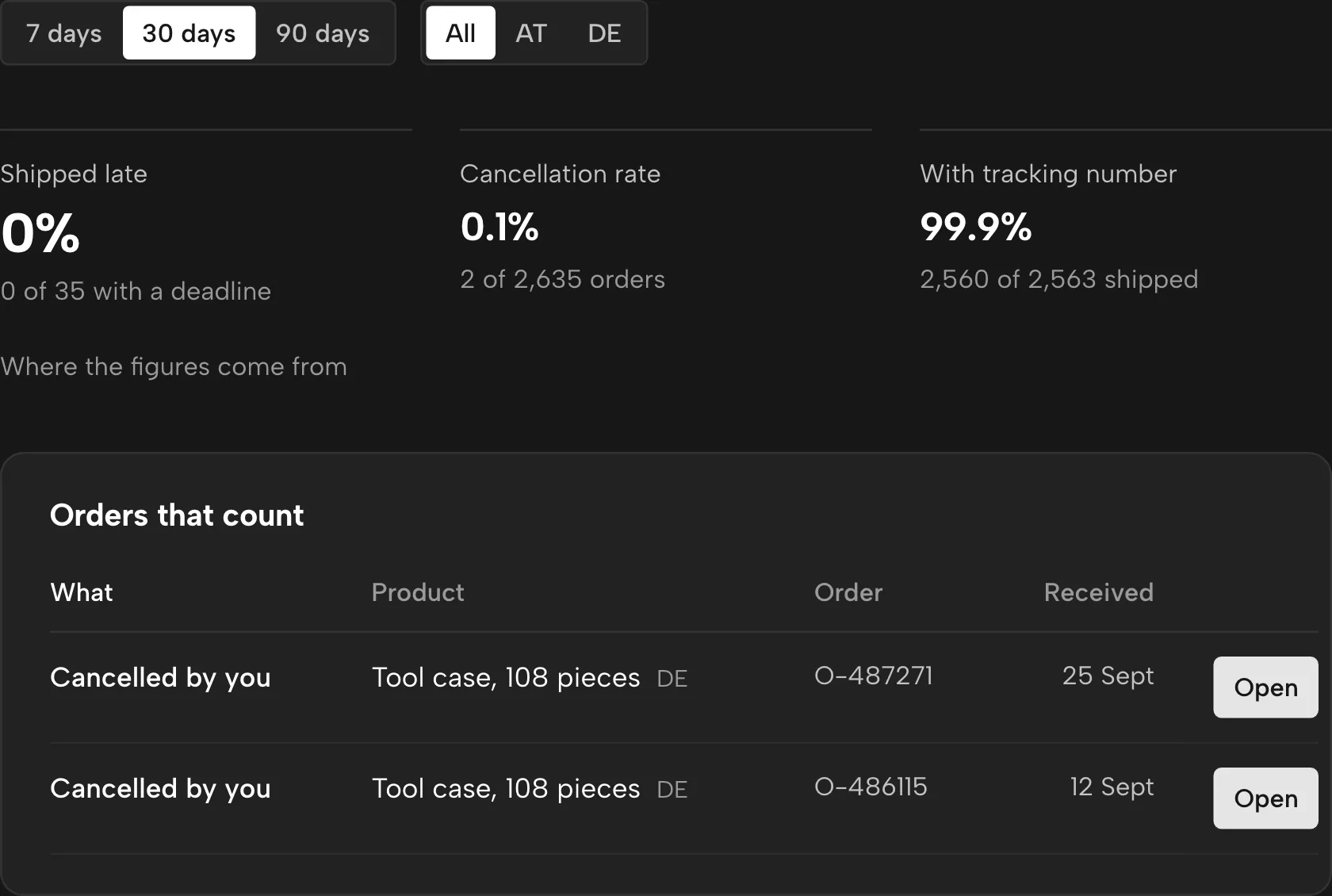Click order number O-486115
This screenshot has width=1332, height=896.
(871, 787)
